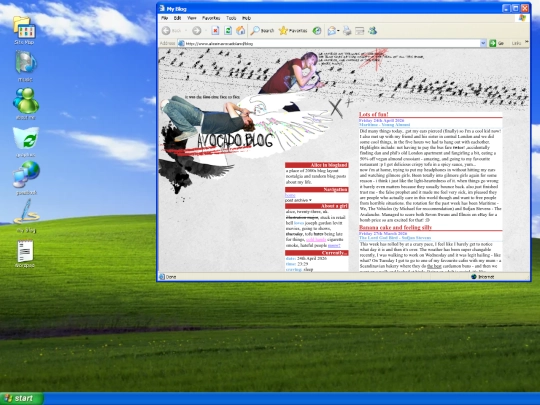The width and height of the screenshot is (540, 405).
Task: Click the 'Maritime - Young Alumni' song line
Action: 384,125
